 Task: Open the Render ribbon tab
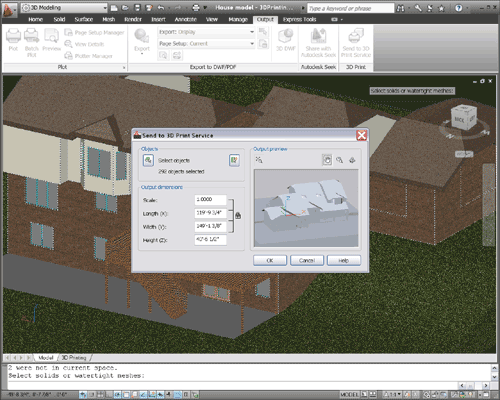pos(133,20)
